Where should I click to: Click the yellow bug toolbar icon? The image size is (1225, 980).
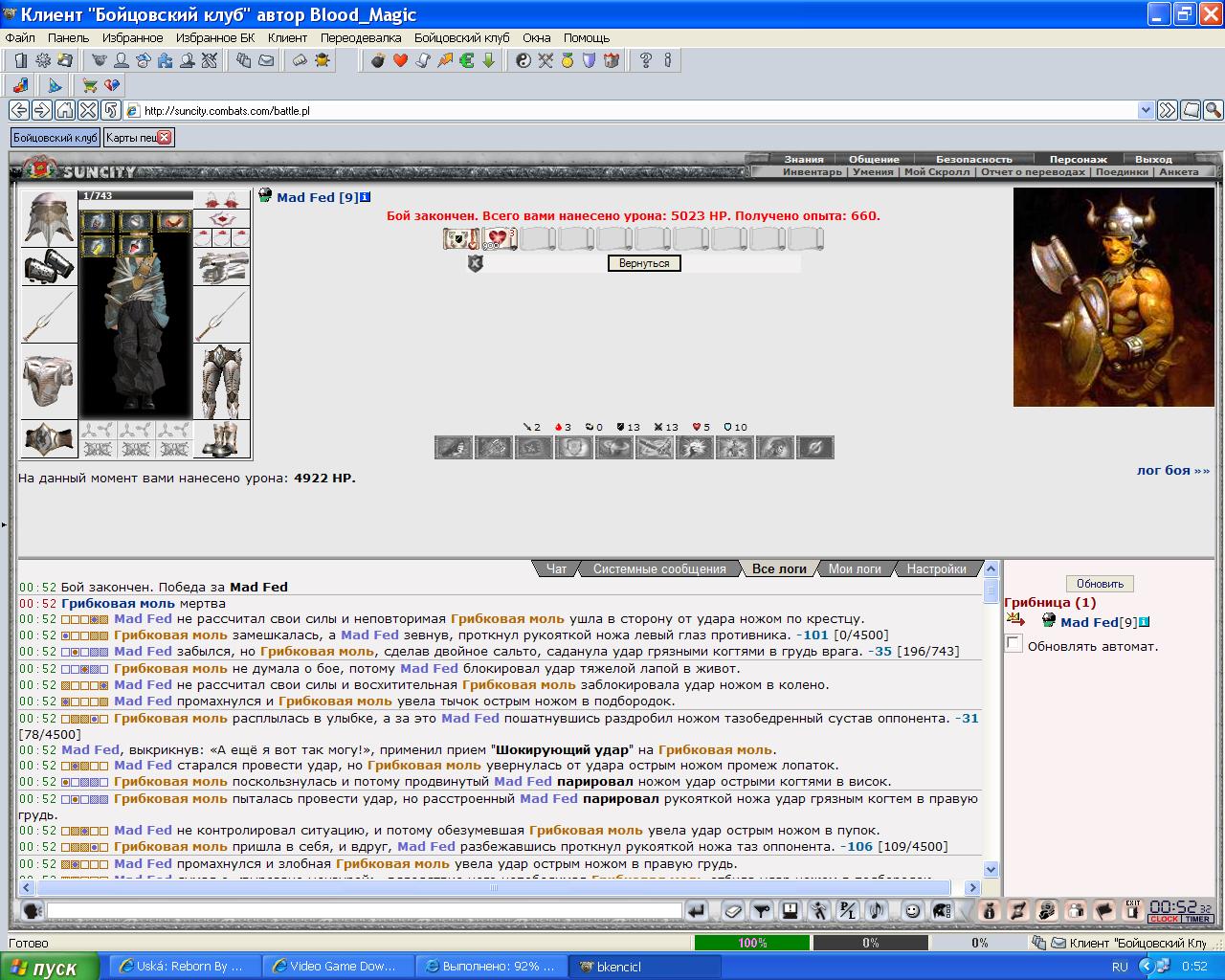coord(323,60)
